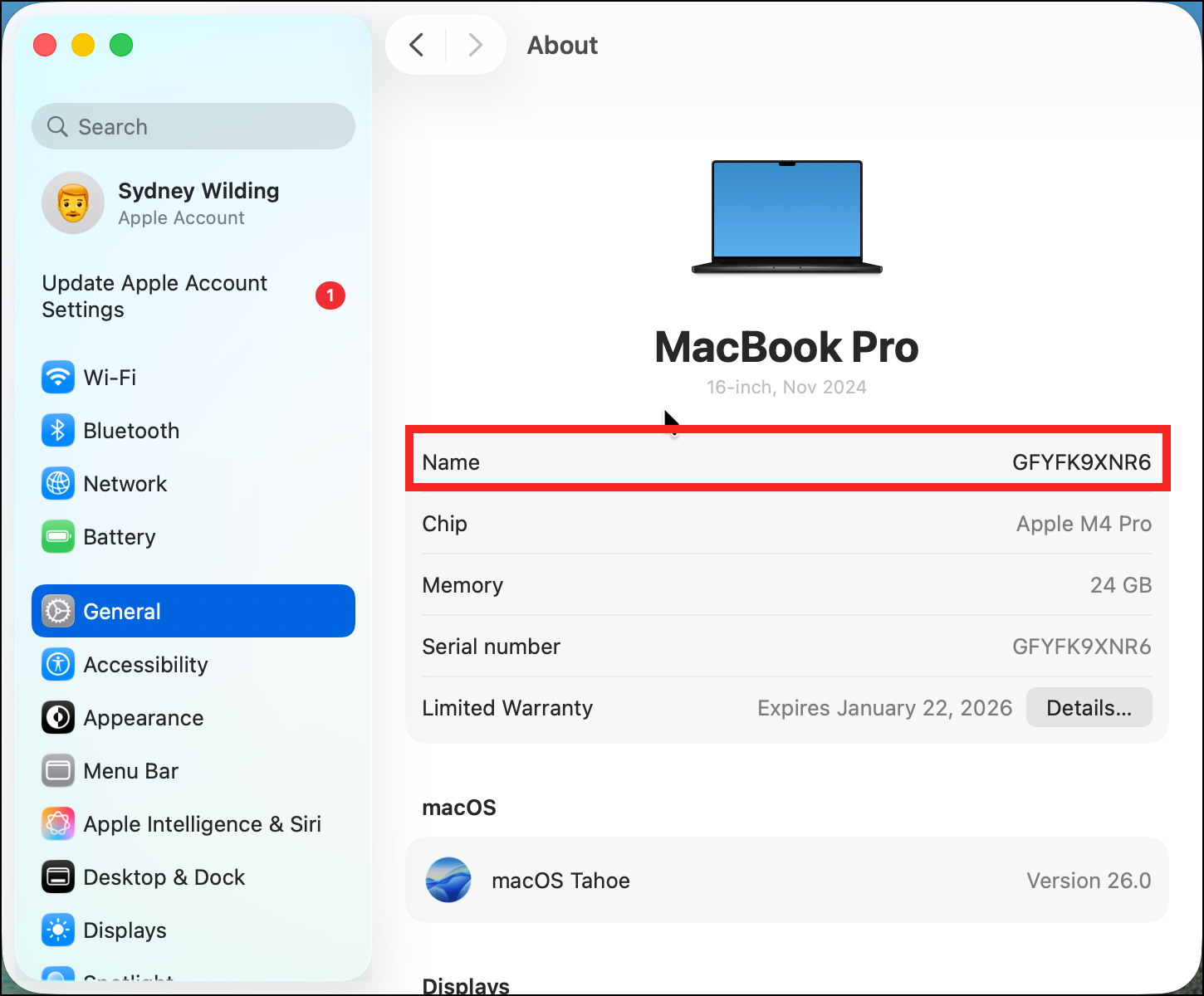Click the macOS Tahoe icon
The image size is (1204, 996).
(x=448, y=881)
